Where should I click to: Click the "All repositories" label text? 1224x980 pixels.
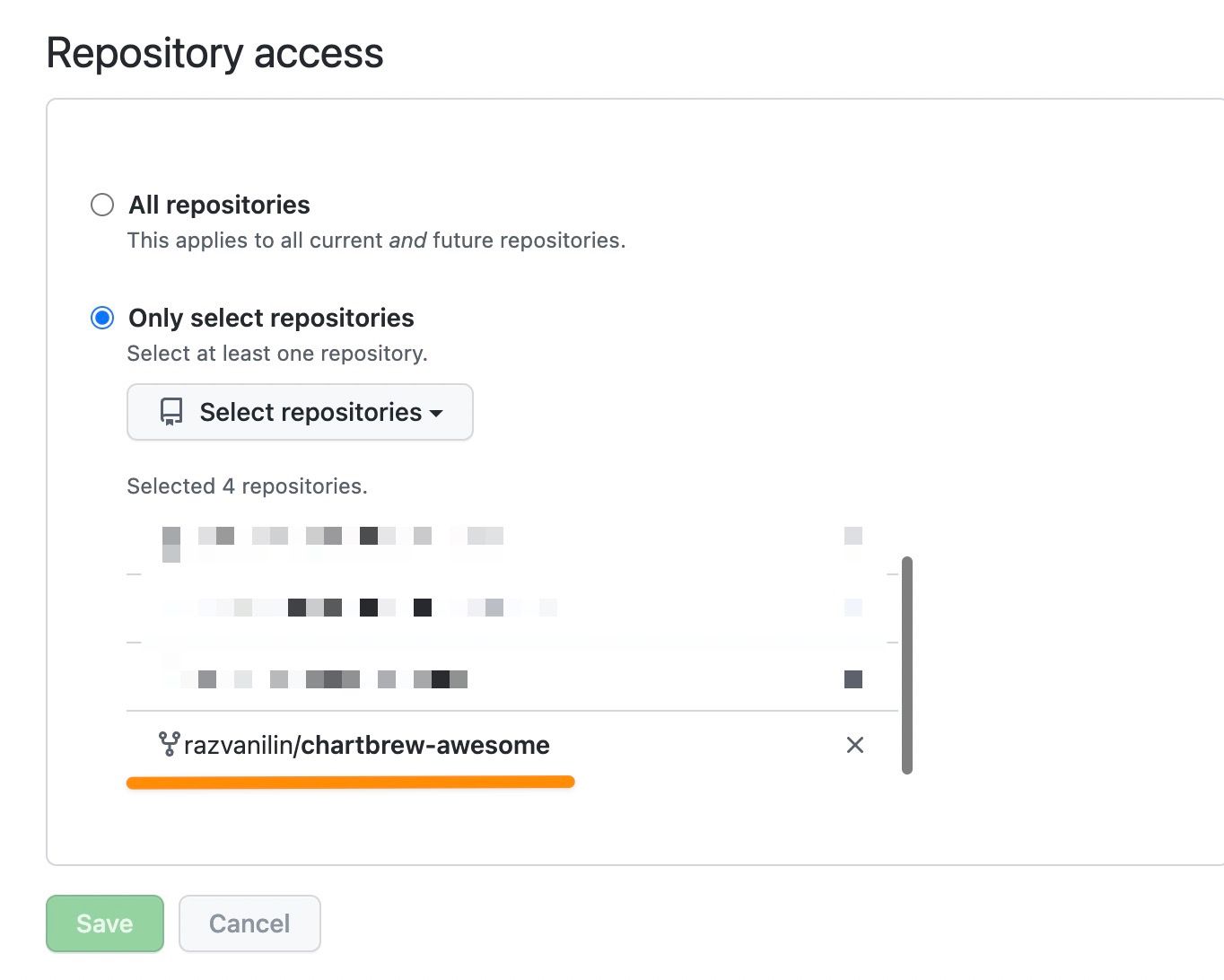pyautogui.click(x=219, y=205)
